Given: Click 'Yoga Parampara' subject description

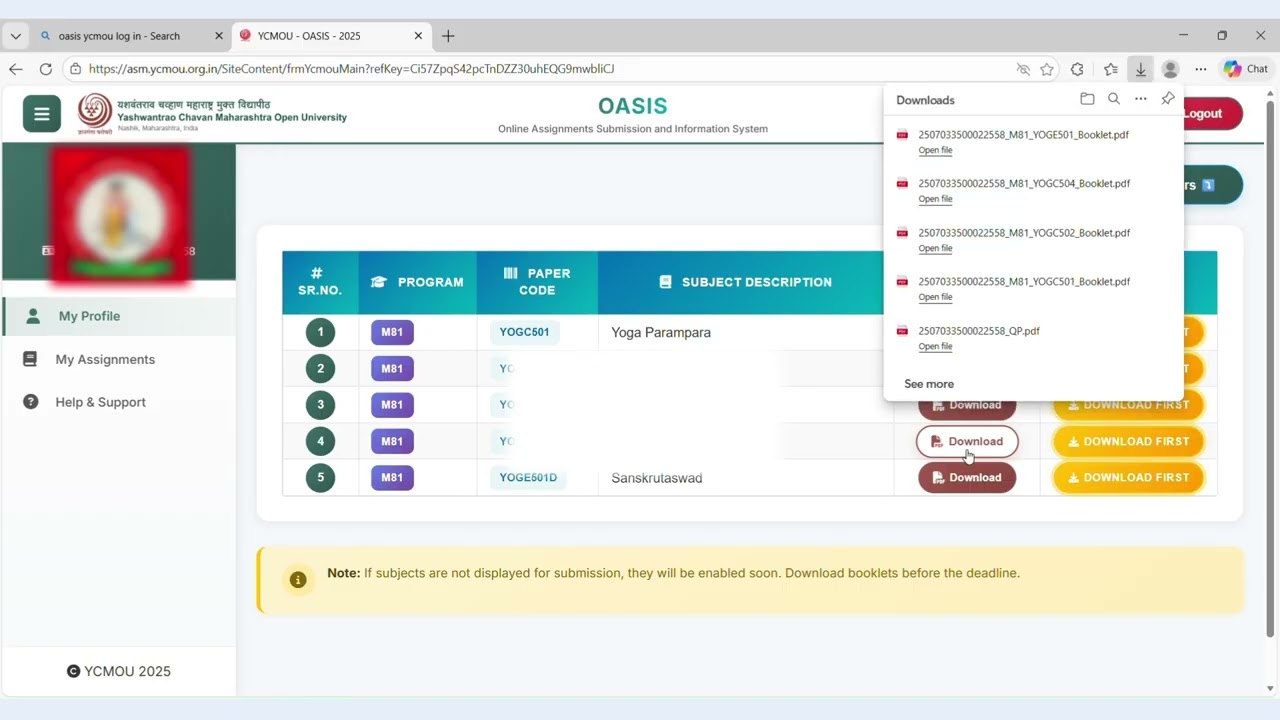Looking at the screenshot, I should (x=661, y=332).
